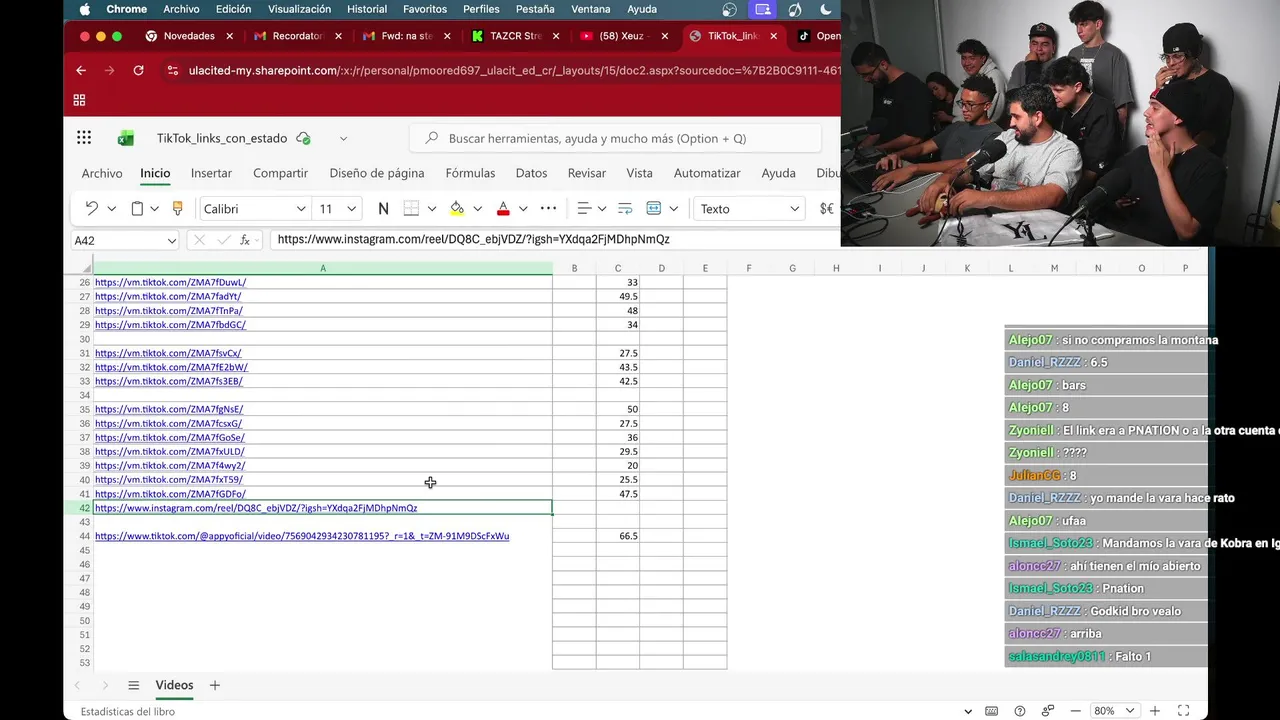
Task: Switch to the Fórmulas ribbon tab
Action: (x=470, y=173)
